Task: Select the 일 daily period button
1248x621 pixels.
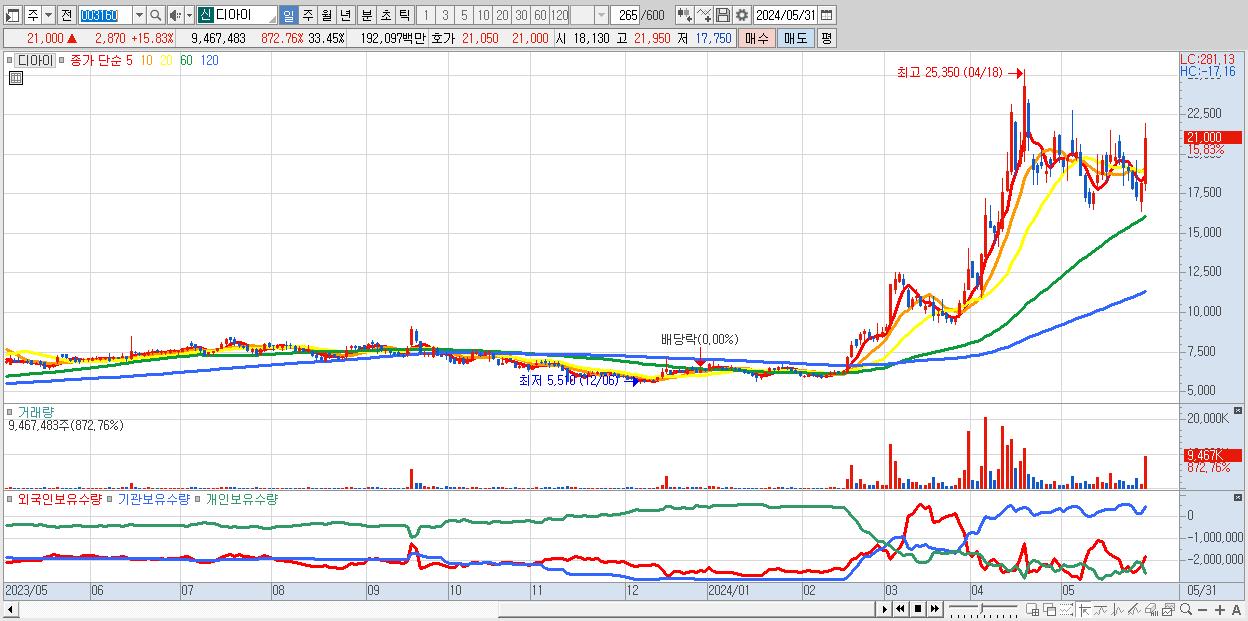Action: pos(288,16)
